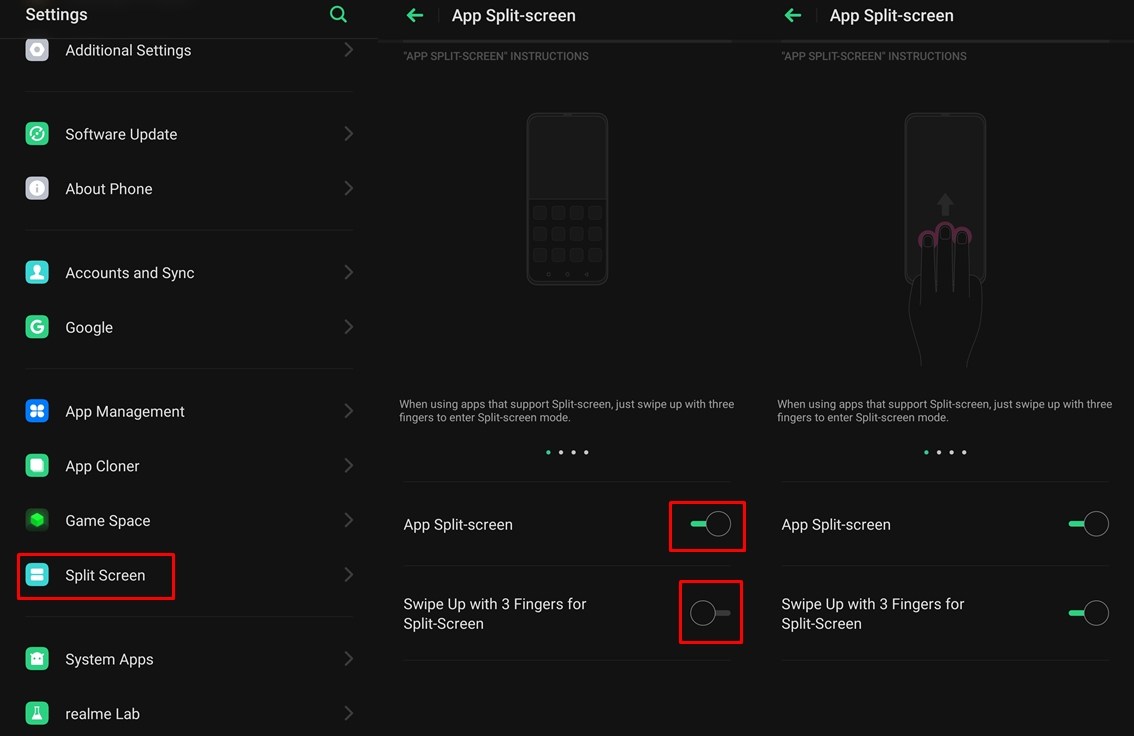The height and width of the screenshot is (736, 1134).
Task: Tap the About Phone info icon
Action: coord(37,189)
